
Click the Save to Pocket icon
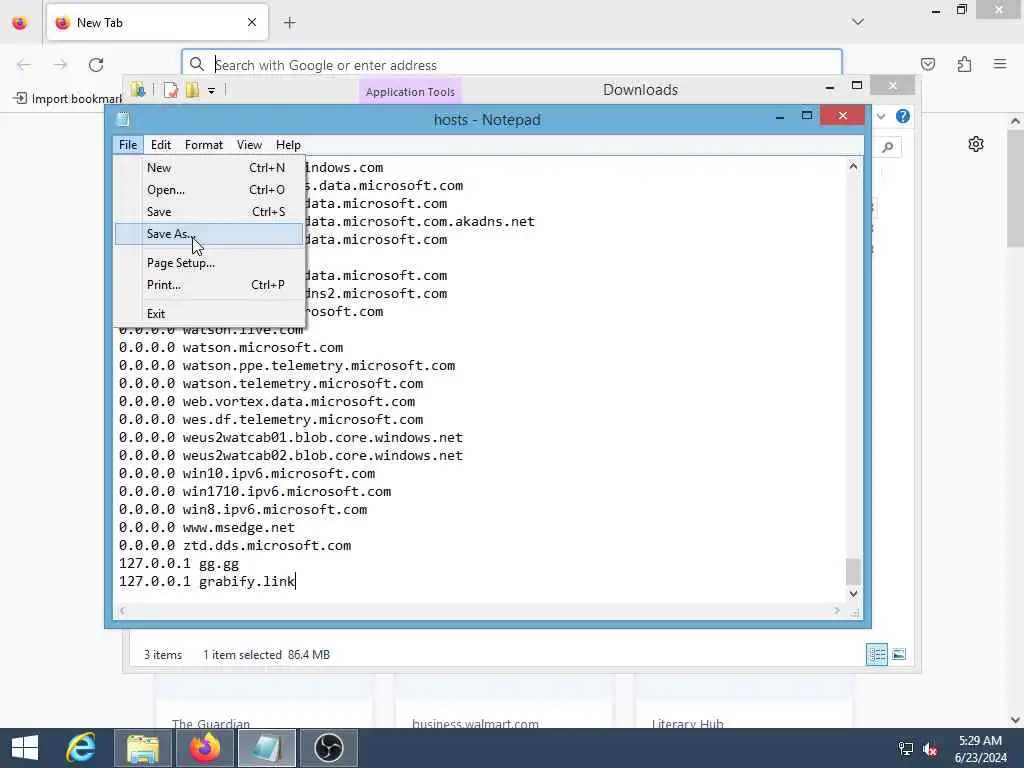click(927, 64)
